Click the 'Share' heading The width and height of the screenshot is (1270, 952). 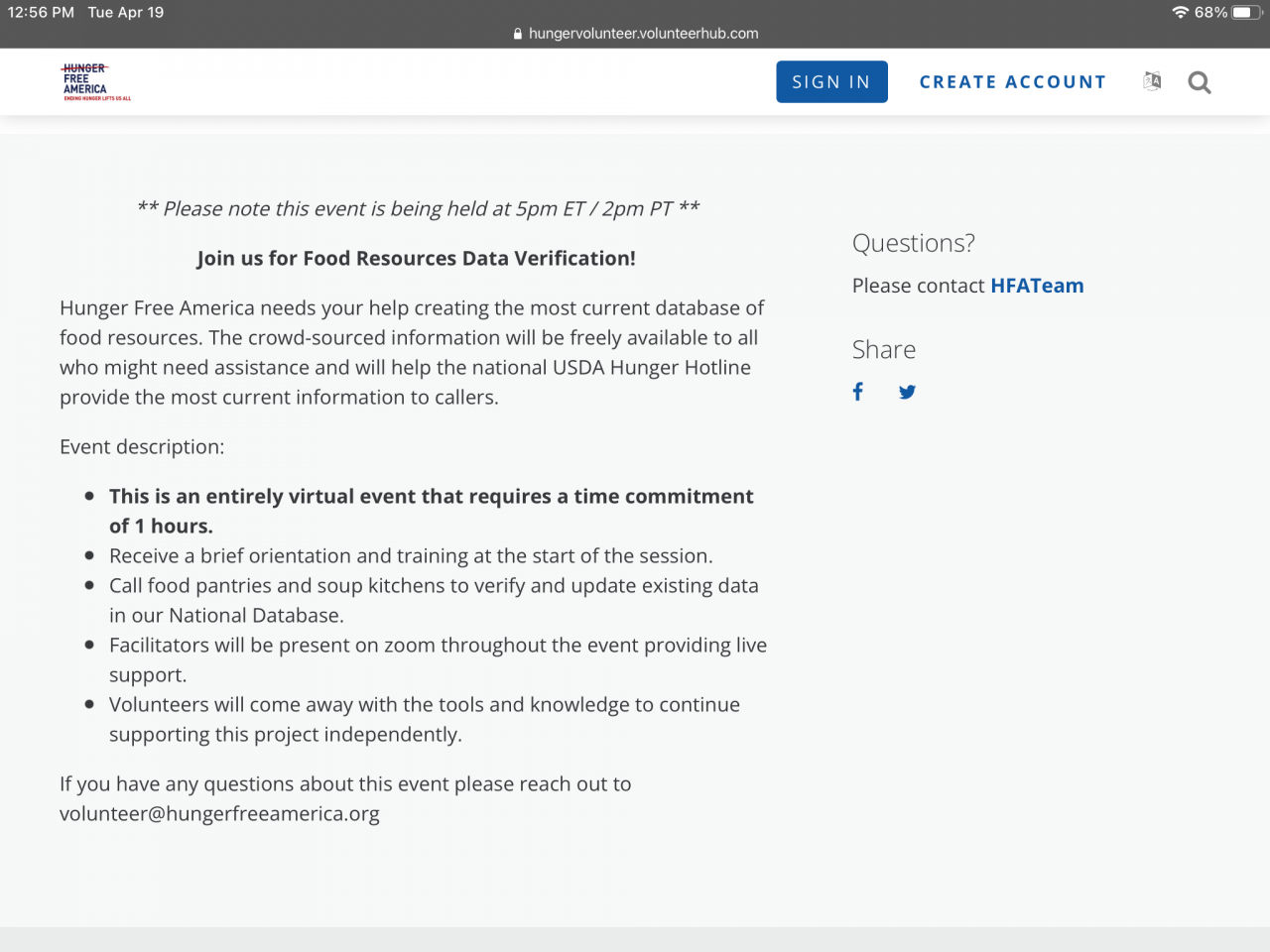[884, 350]
